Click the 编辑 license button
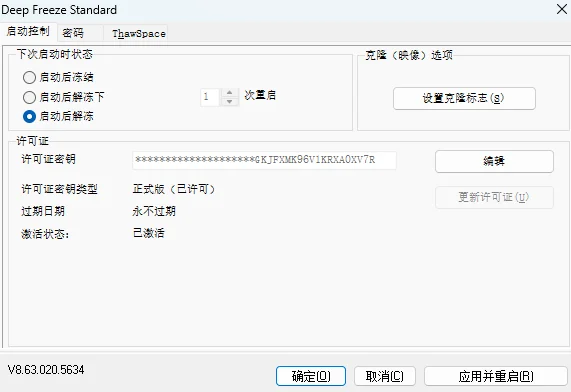The width and height of the screenshot is (571, 392). tap(494, 161)
